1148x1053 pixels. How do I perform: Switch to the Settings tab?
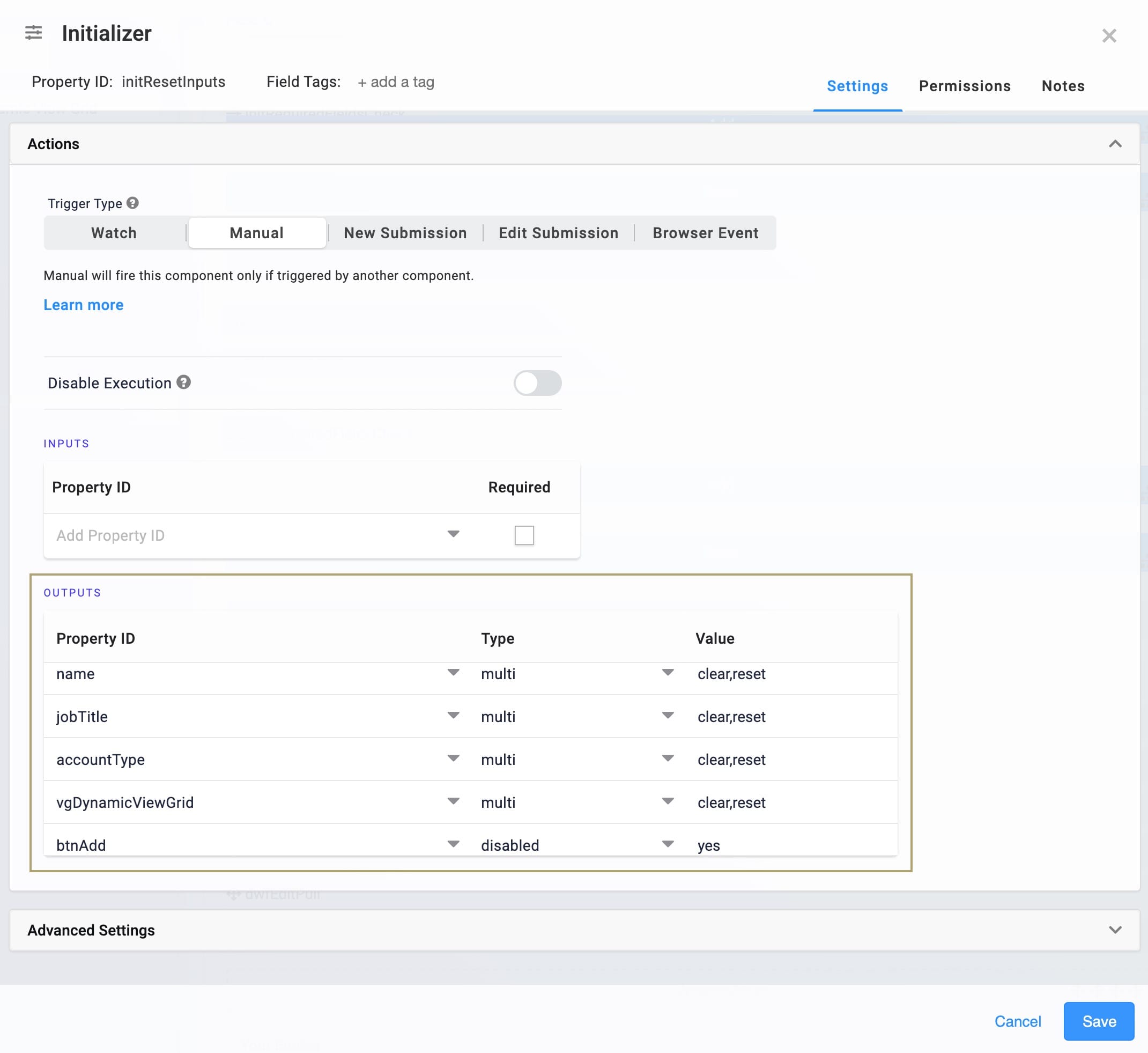[x=857, y=86]
